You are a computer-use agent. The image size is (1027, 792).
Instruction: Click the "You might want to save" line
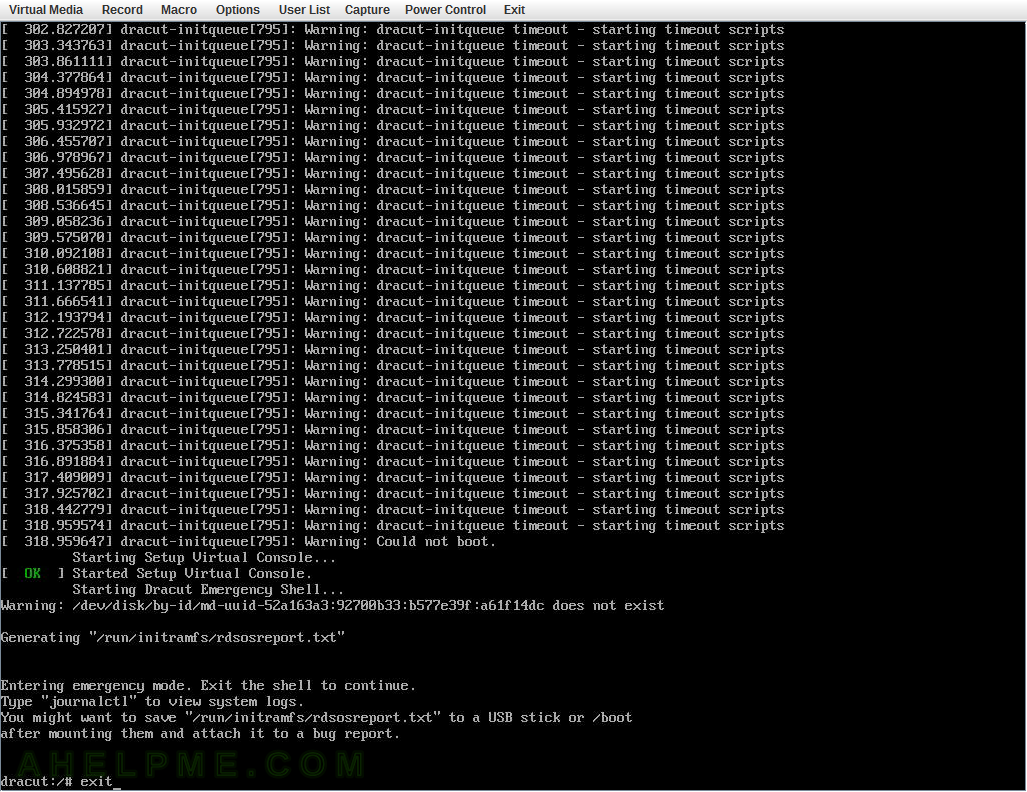click(x=316, y=717)
